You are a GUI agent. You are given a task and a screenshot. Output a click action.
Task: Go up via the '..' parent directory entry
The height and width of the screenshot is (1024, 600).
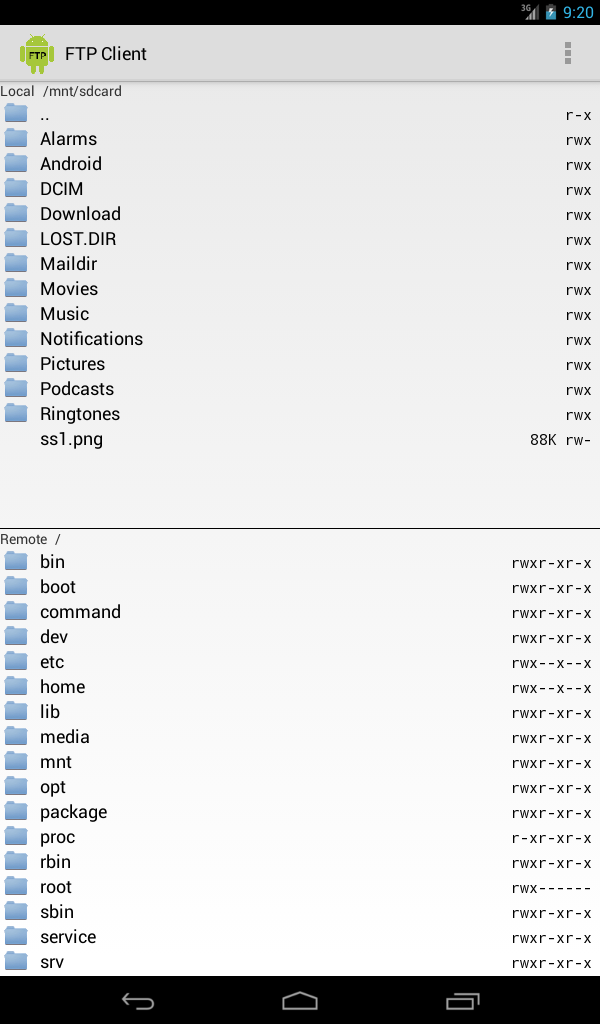click(45, 114)
